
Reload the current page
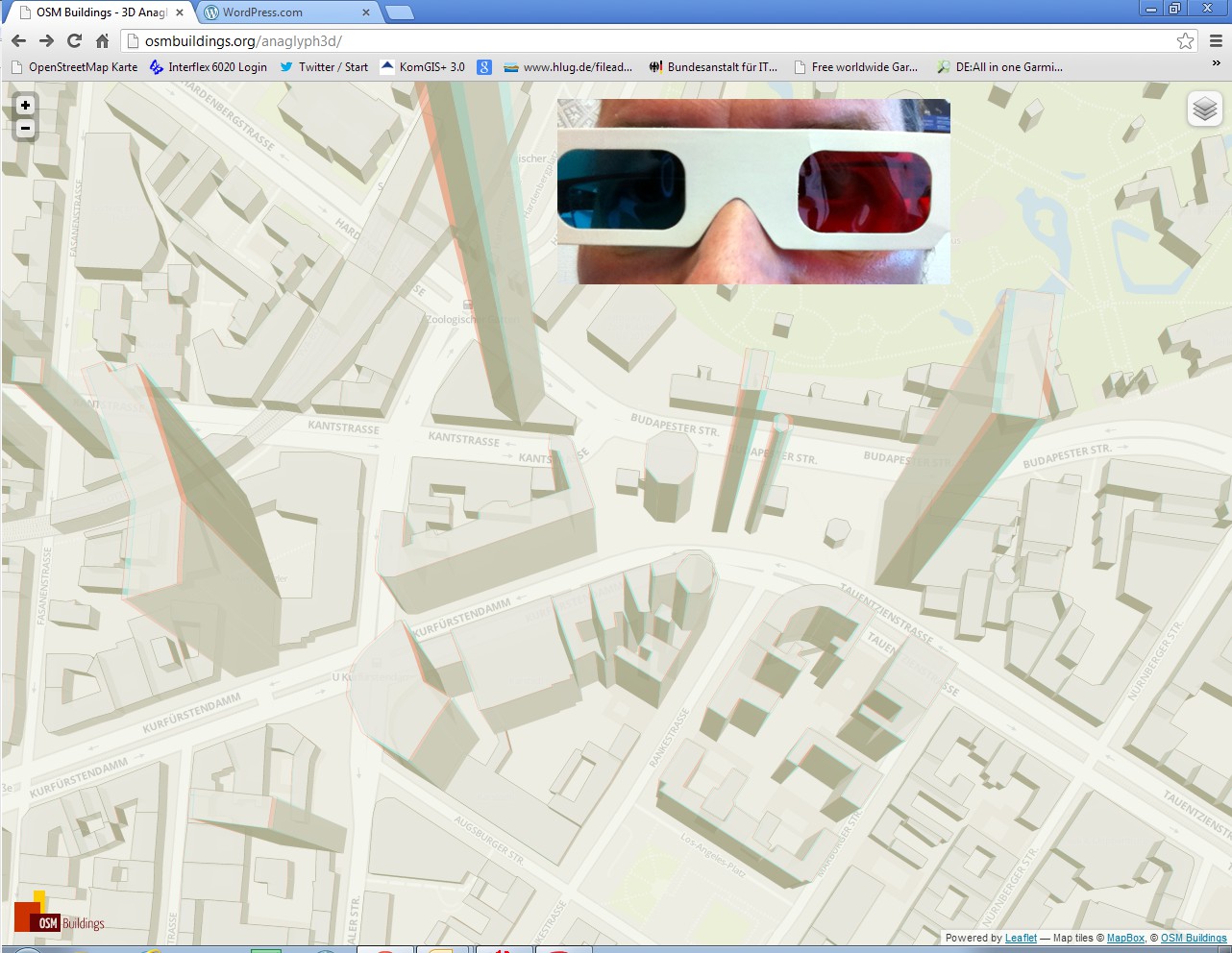(x=74, y=40)
